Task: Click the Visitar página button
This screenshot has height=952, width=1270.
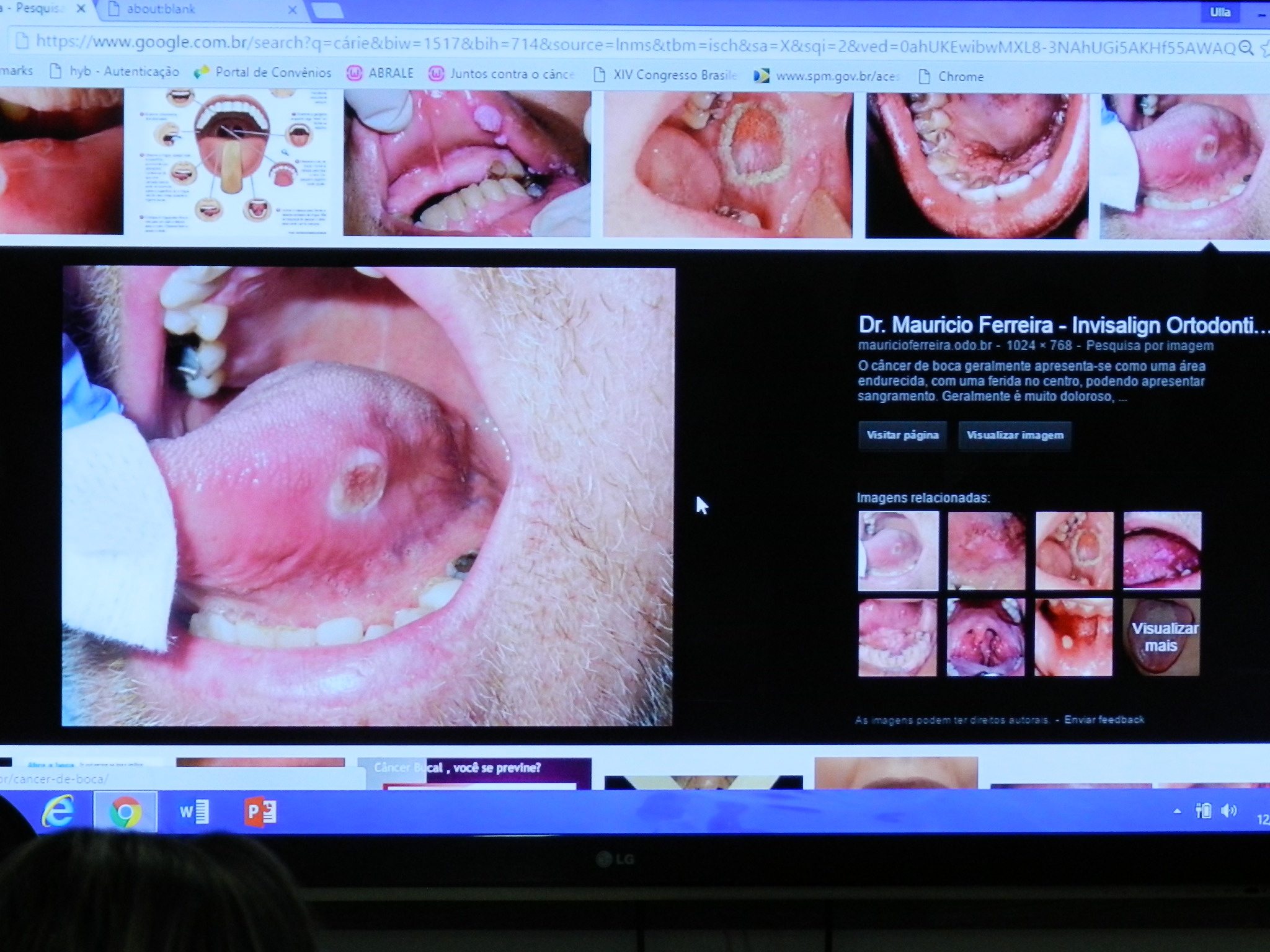Action: pyautogui.click(x=902, y=435)
